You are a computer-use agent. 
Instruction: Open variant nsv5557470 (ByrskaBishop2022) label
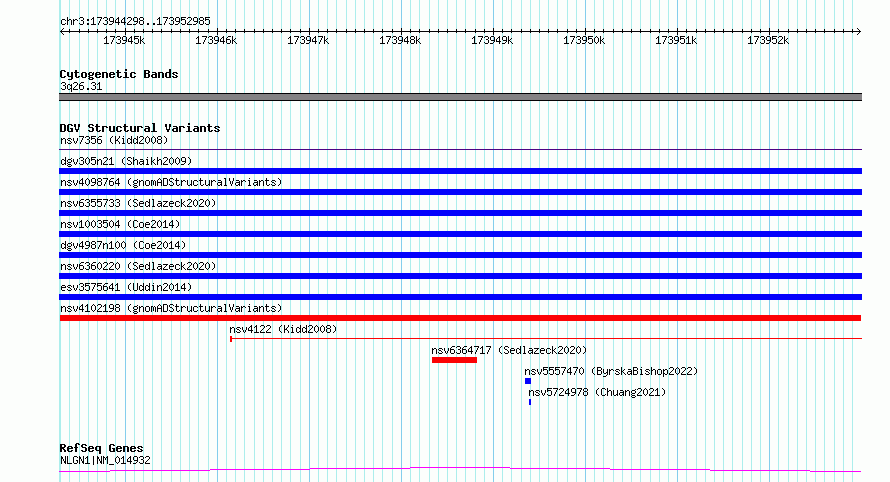pyautogui.click(x=611, y=371)
